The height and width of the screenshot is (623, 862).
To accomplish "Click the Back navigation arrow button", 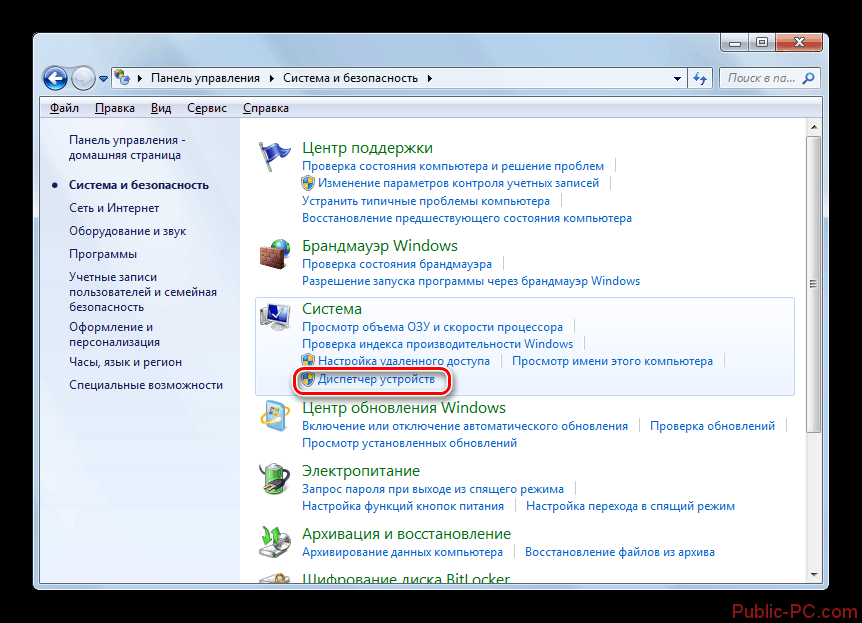I will tap(56, 79).
